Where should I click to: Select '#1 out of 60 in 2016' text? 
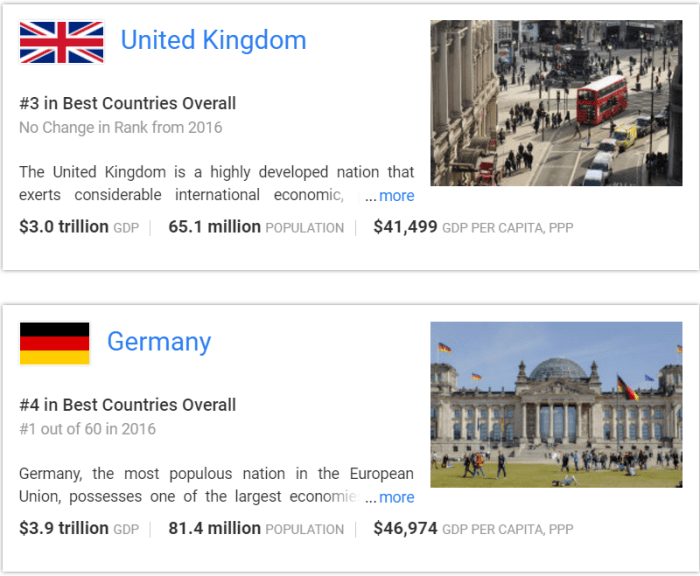coord(87,429)
